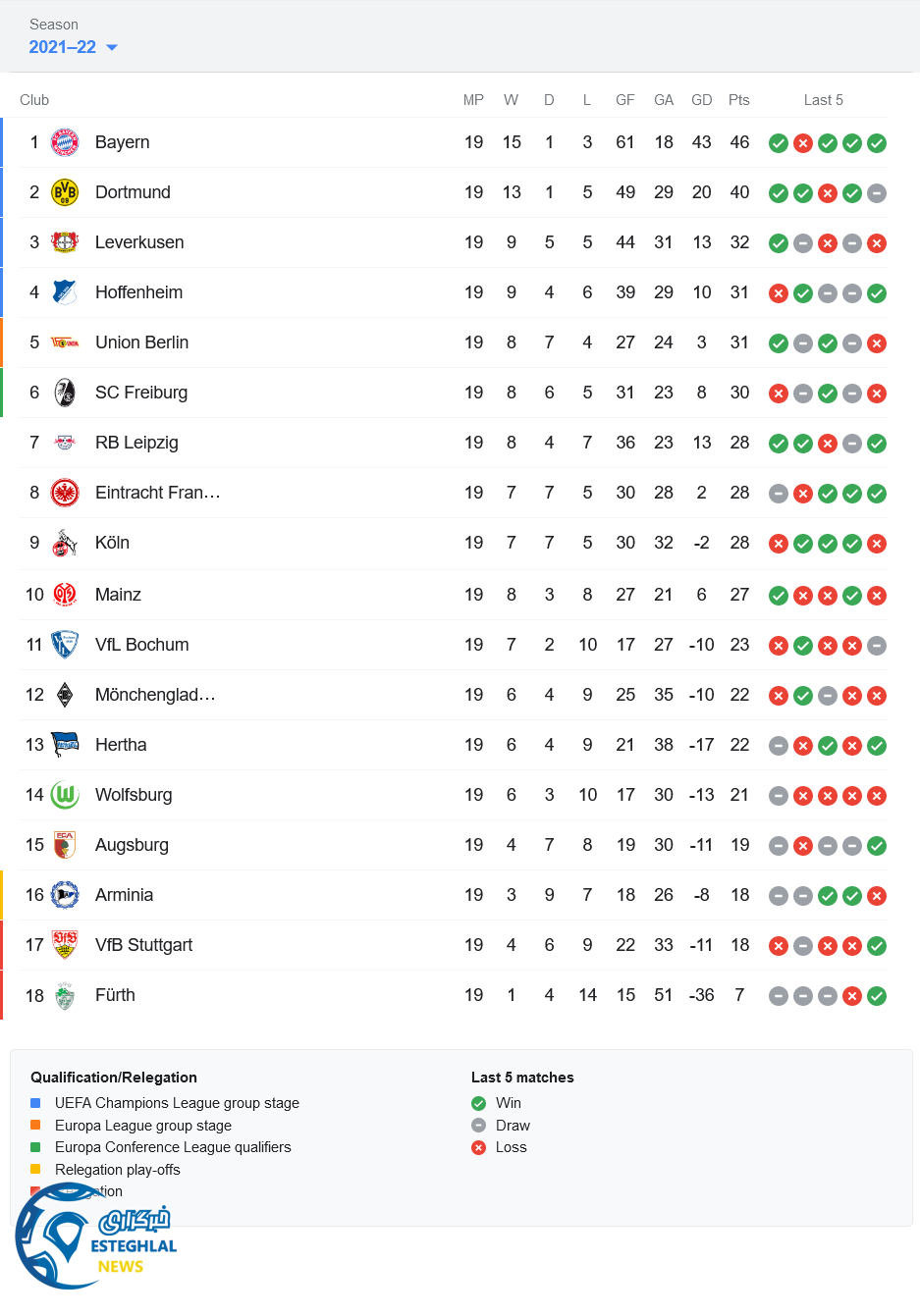
Task: Click the Esteghlal News watermark logo
Action: point(93,1238)
